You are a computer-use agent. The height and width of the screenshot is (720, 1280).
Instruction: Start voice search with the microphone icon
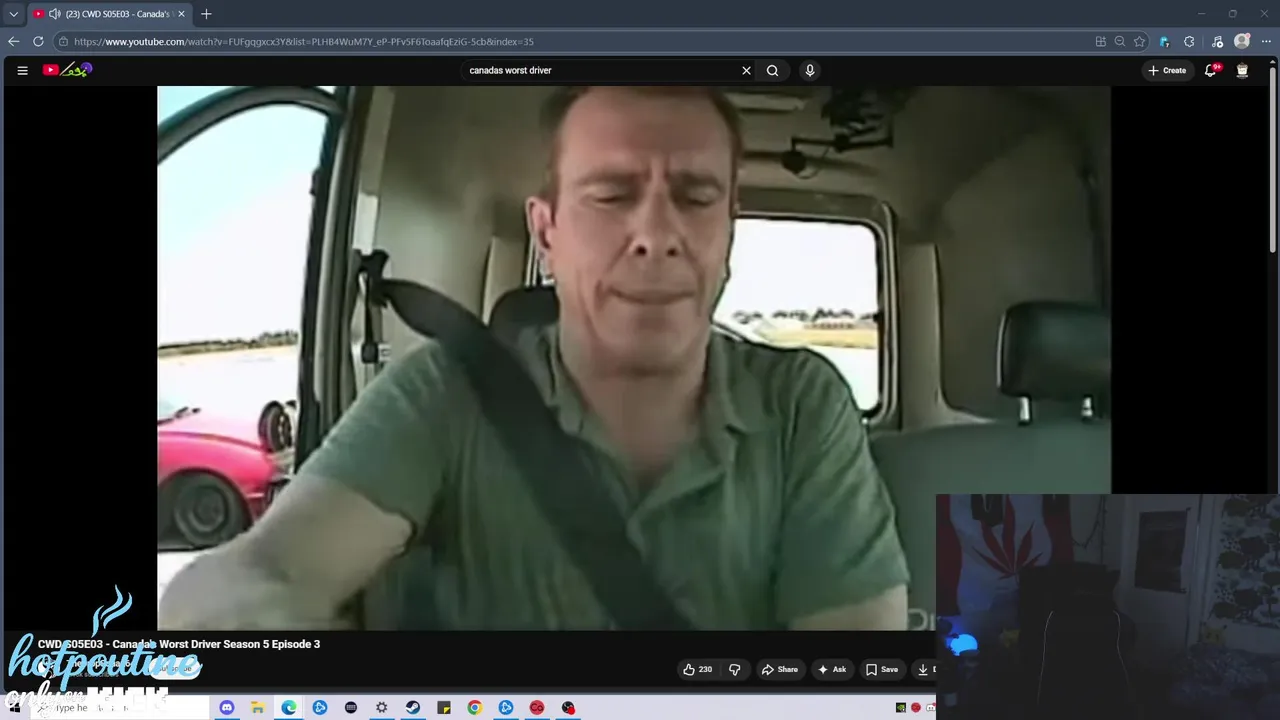tap(810, 70)
